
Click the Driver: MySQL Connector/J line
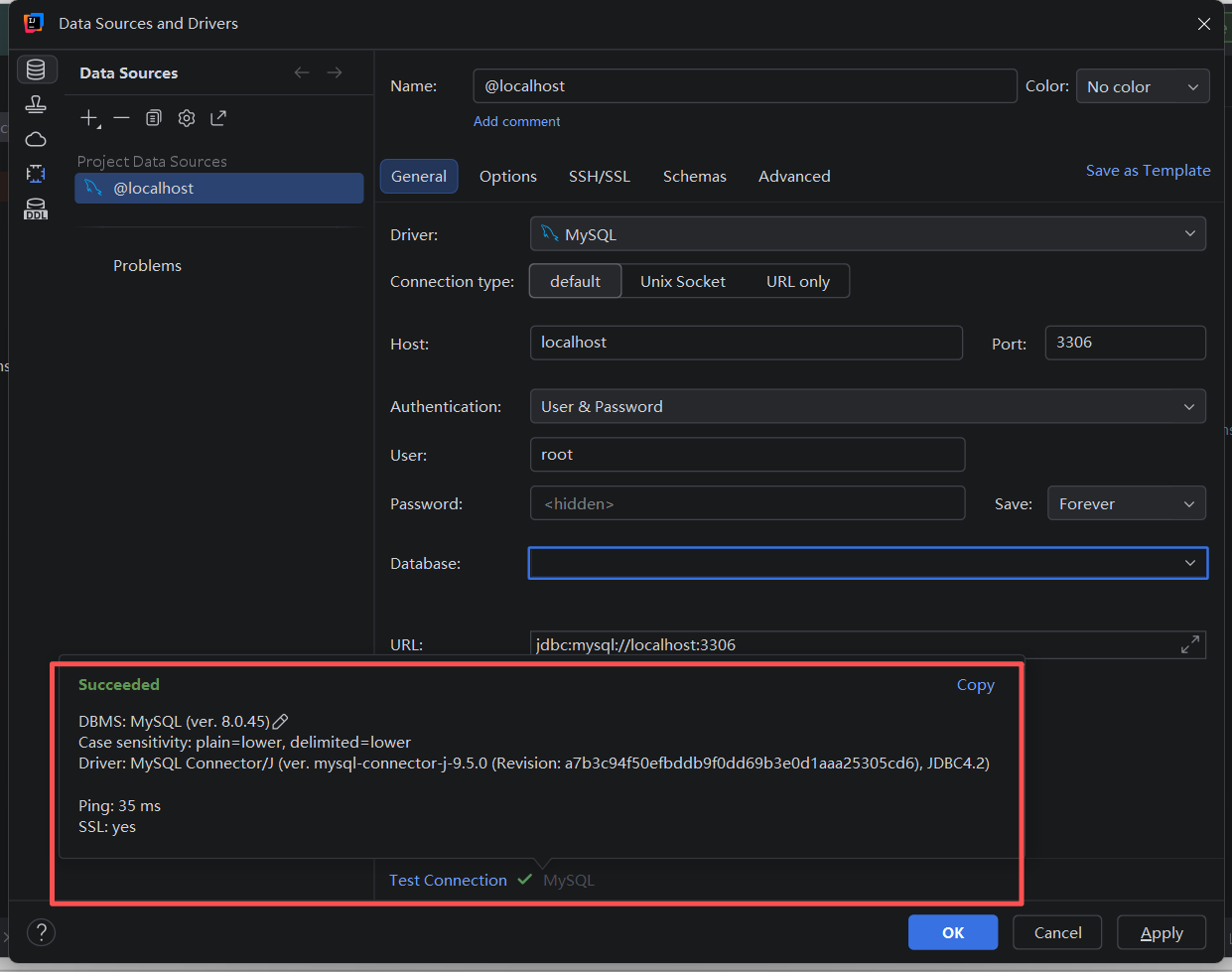(534, 763)
